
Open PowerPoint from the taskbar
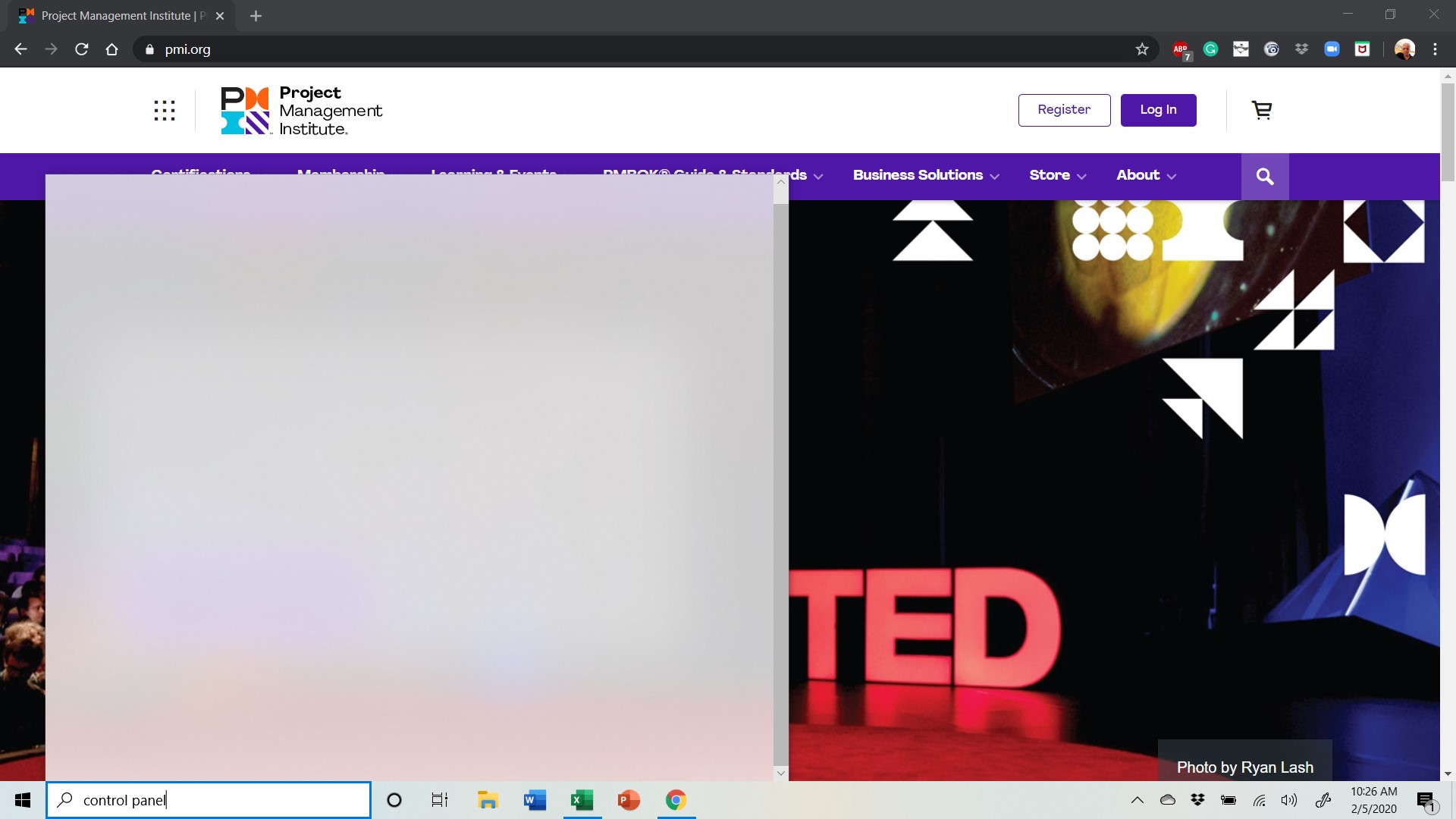629,800
